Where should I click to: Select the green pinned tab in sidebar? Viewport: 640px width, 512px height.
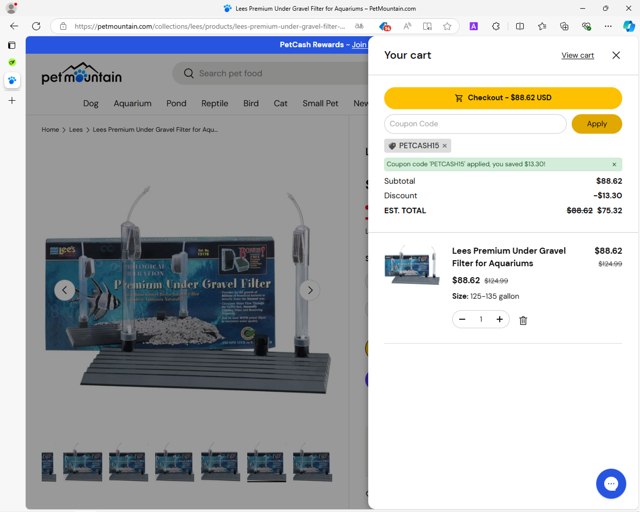point(12,62)
